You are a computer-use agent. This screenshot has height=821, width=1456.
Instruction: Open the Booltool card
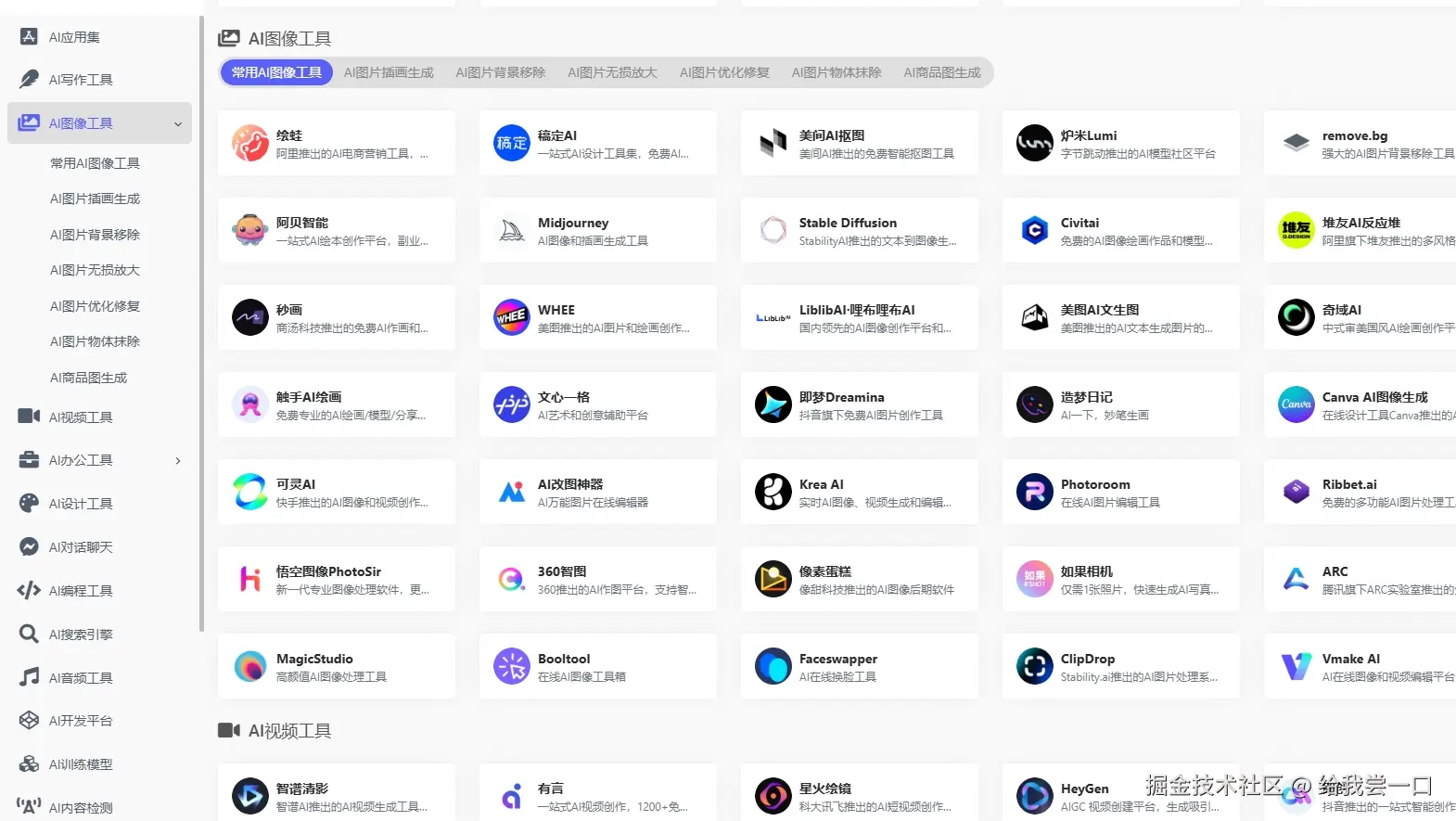(598, 666)
